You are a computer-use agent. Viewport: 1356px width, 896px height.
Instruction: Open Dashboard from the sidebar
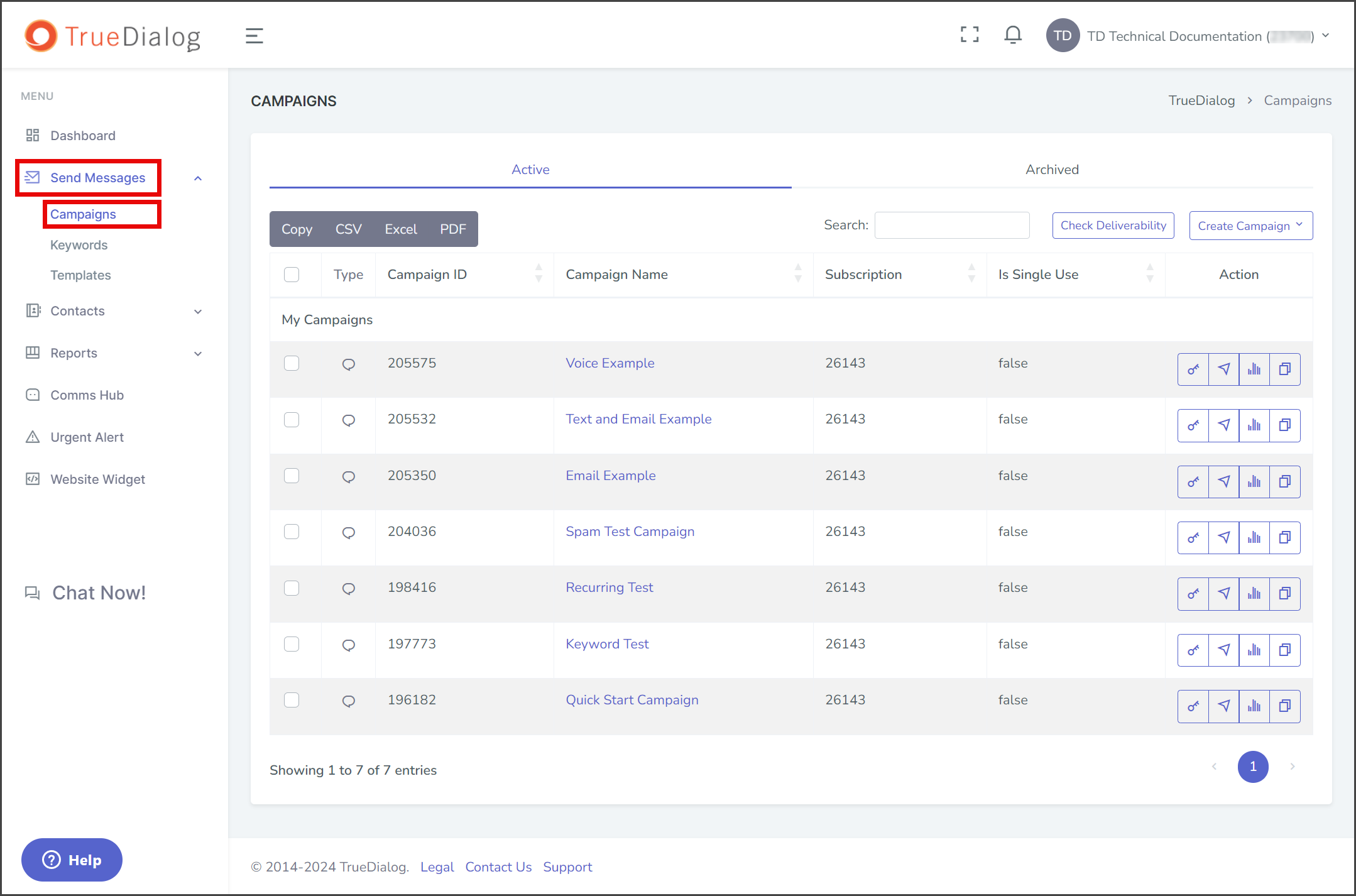(83, 136)
